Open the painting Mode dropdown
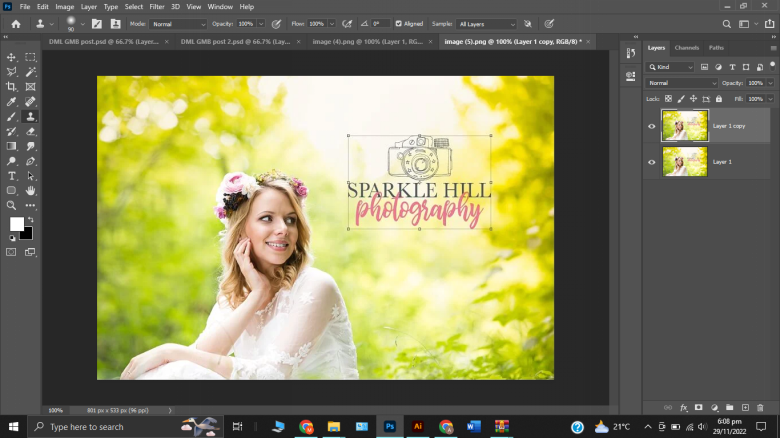This screenshot has height=439, width=780. (178, 24)
